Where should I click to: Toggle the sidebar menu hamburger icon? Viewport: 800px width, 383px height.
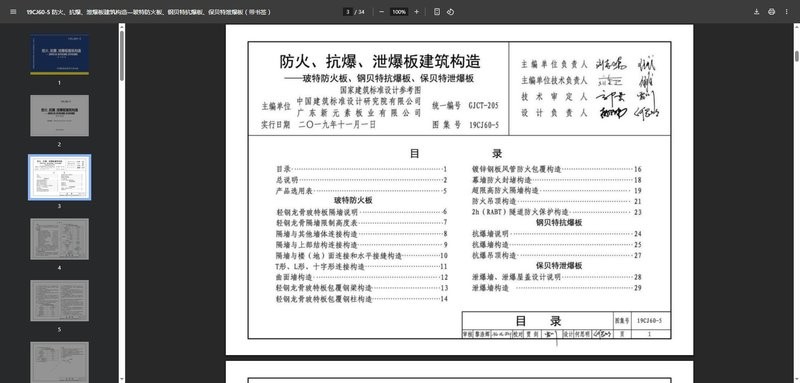pos(13,12)
